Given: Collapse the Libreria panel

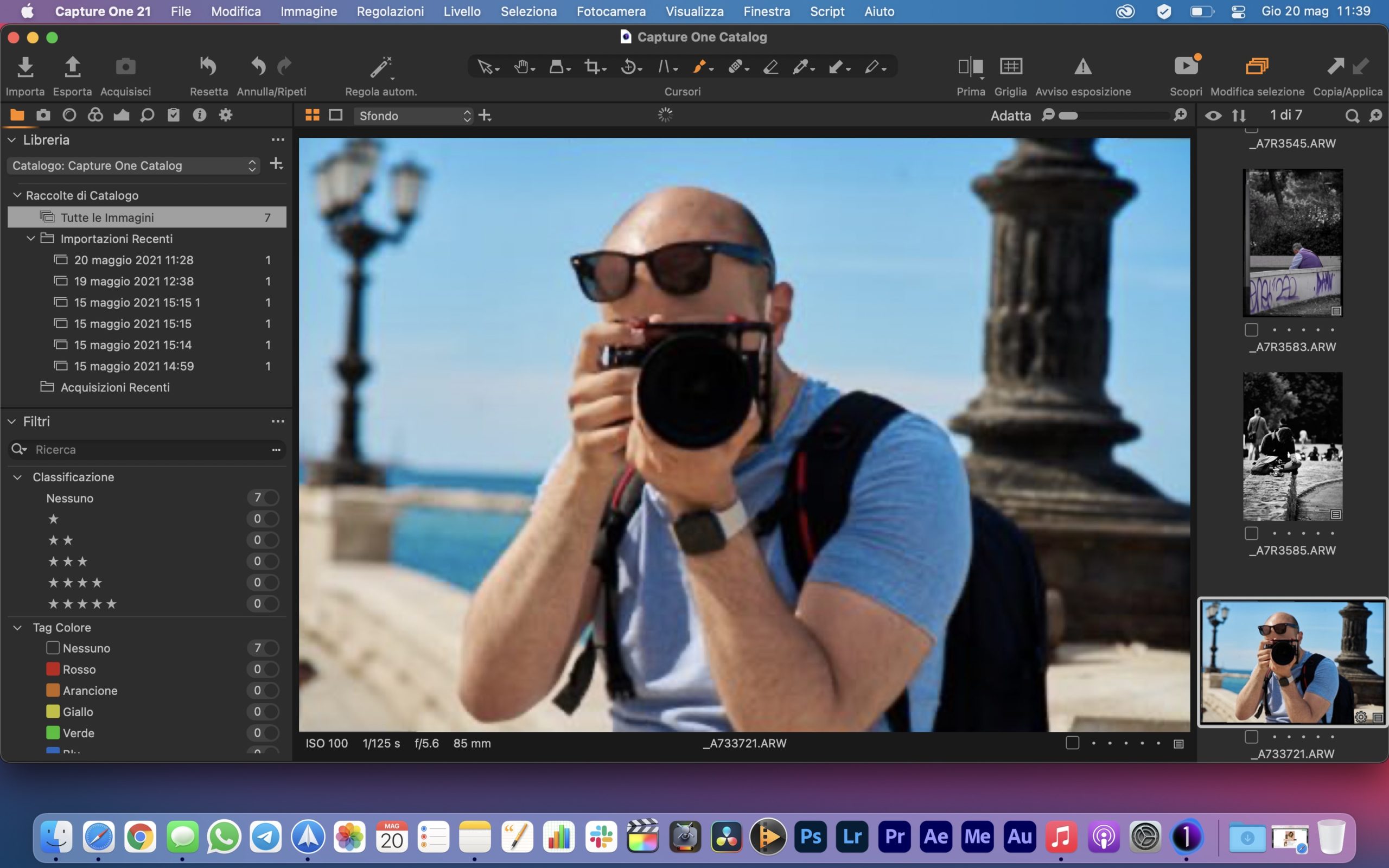Looking at the screenshot, I should tap(12, 140).
